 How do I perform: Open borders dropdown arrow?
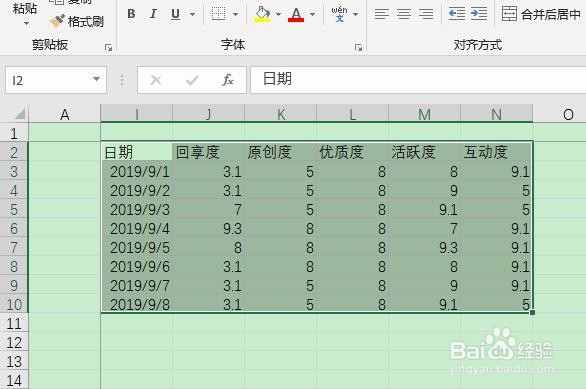coord(235,15)
